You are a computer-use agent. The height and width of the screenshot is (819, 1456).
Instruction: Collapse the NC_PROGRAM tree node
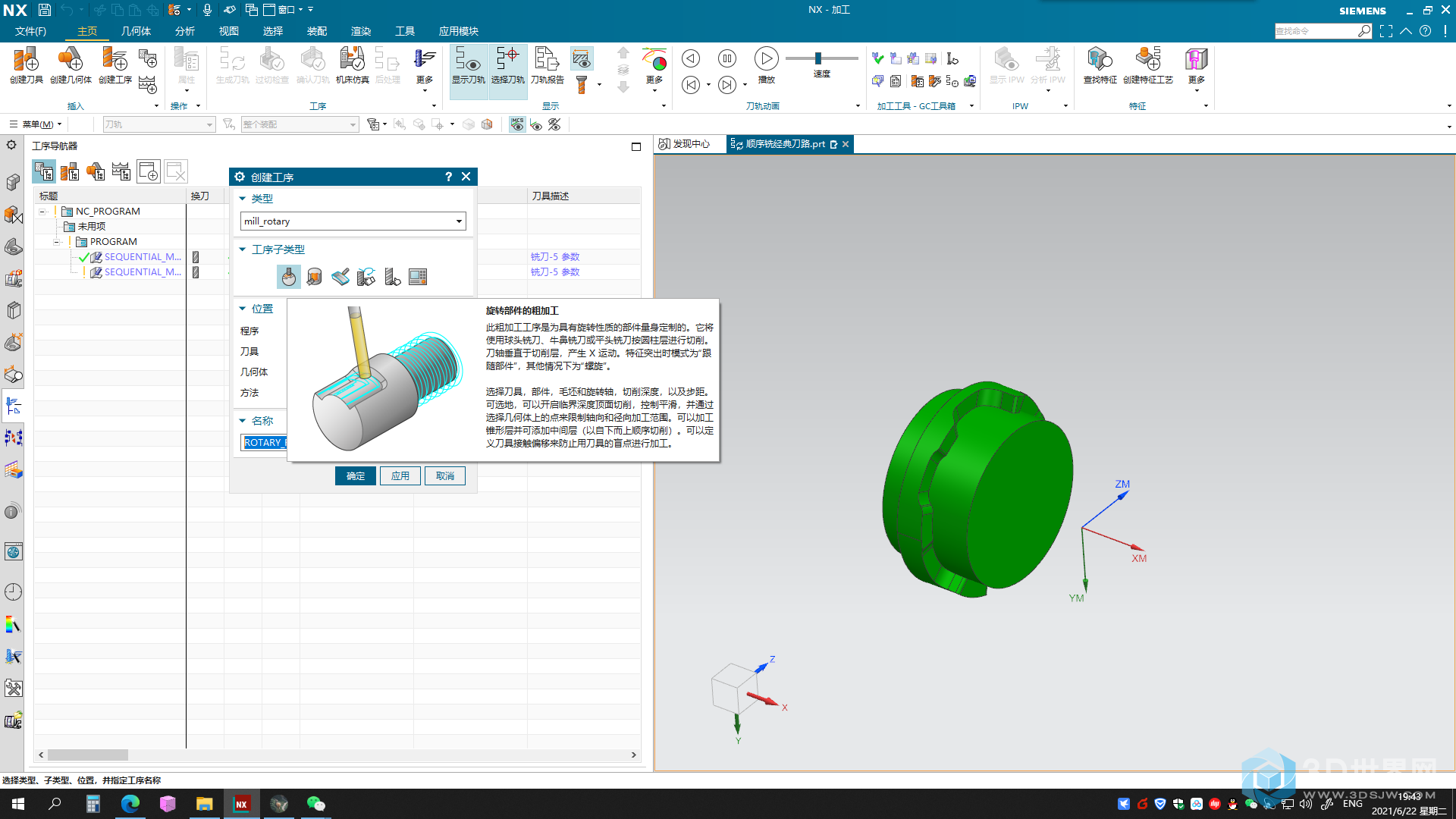tap(42, 212)
